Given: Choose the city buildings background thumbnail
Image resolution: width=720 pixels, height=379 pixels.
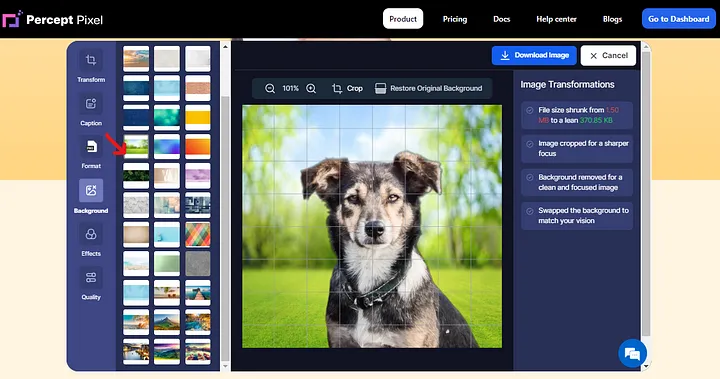Looking at the screenshot, I should (198, 205).
